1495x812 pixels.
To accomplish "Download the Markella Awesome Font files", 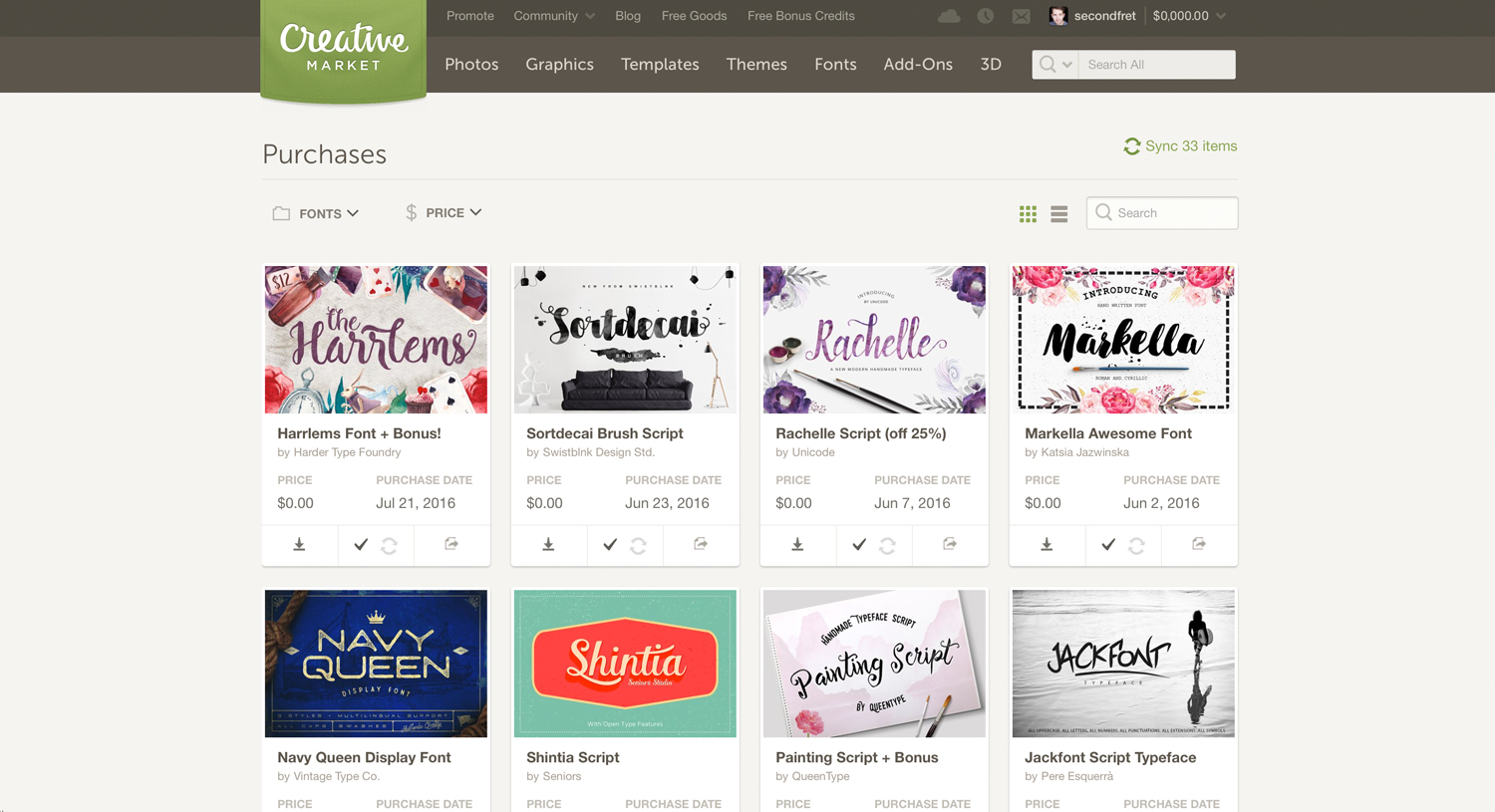I will (1046, 545).
